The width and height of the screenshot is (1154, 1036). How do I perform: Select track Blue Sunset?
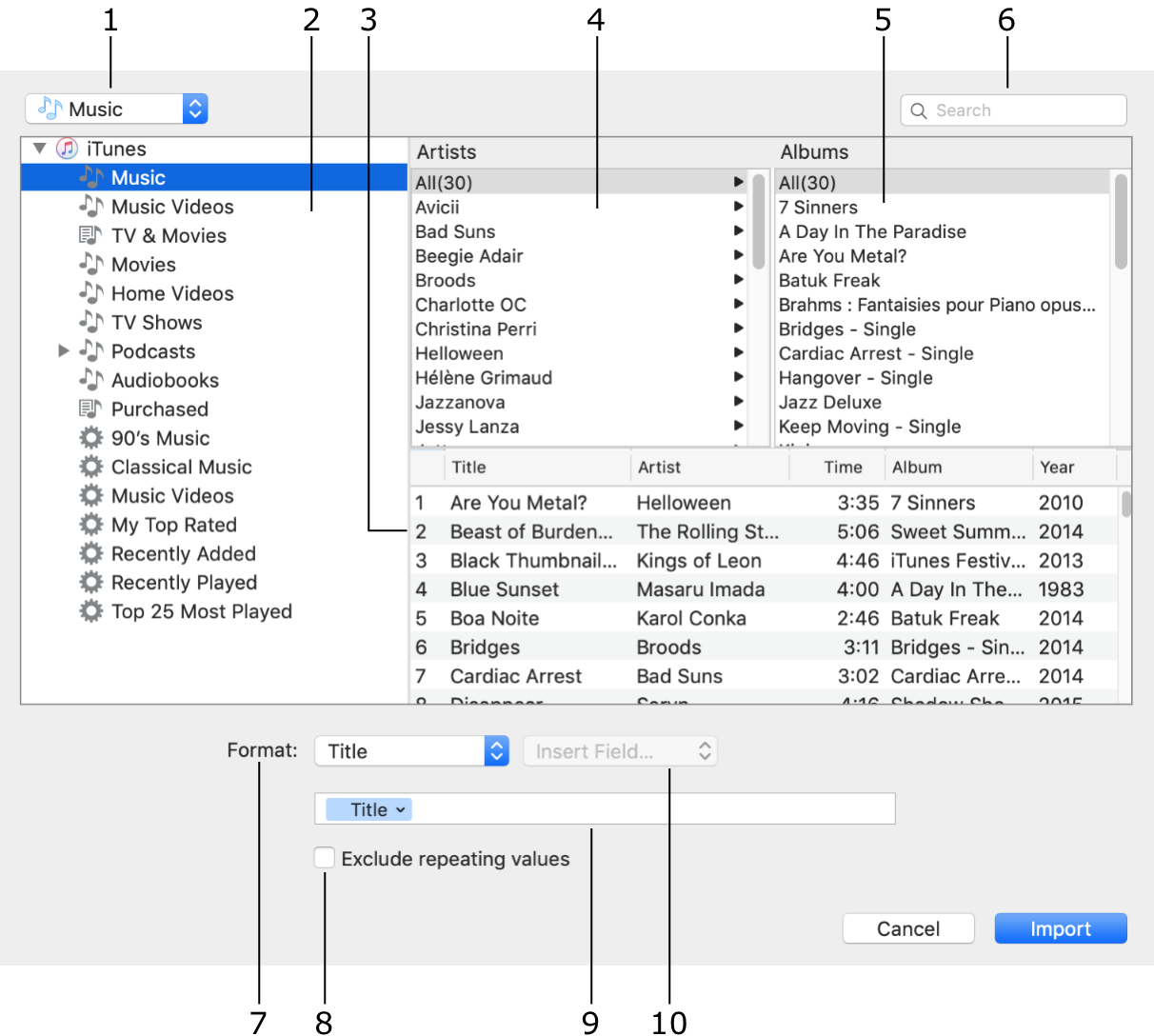tap(765, 588)
